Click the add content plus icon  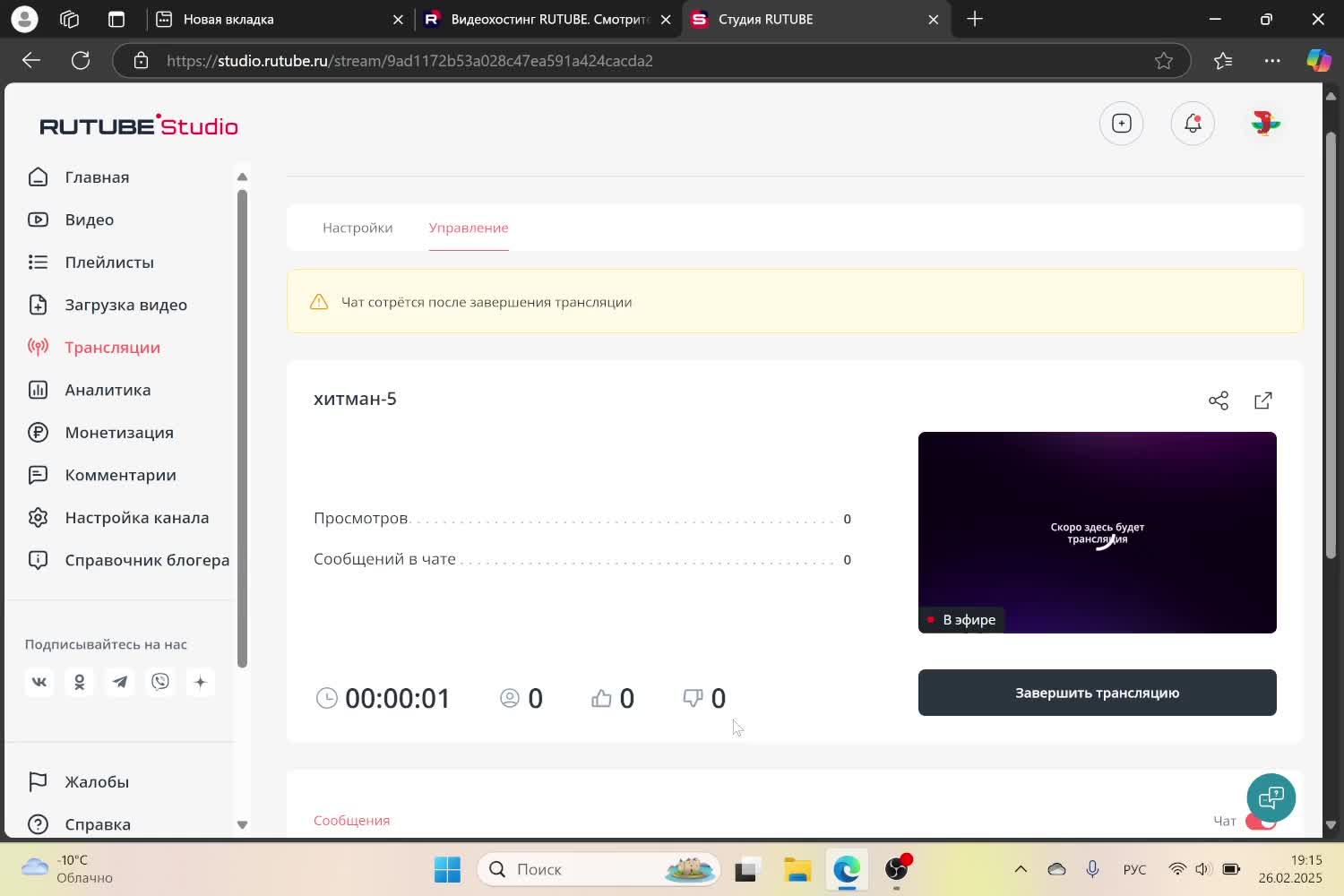(x=1122, y=124)
